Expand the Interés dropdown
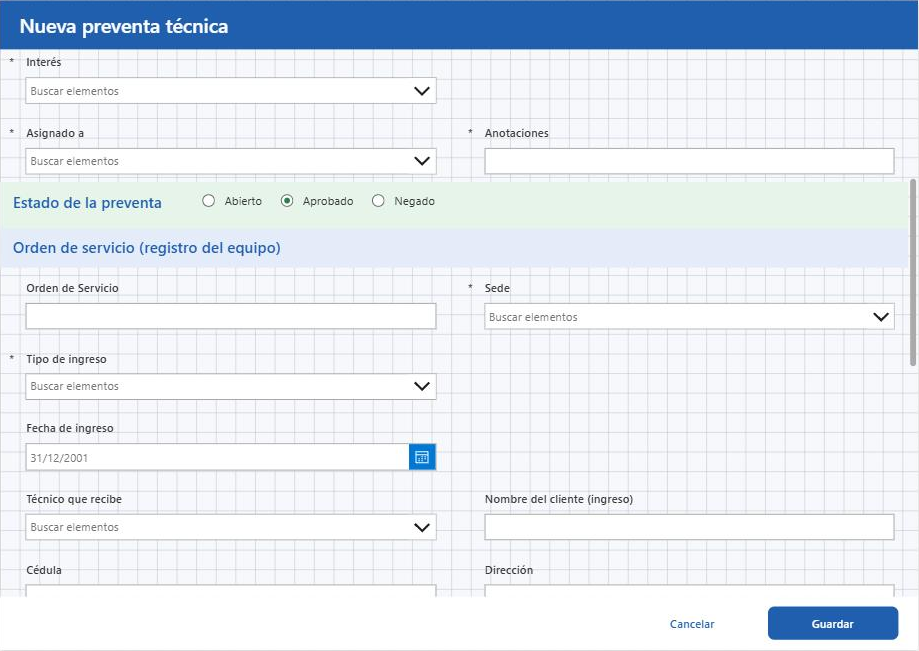Image resolution: width=919 pixels, height=651 pixels. [x=231, y=91]
